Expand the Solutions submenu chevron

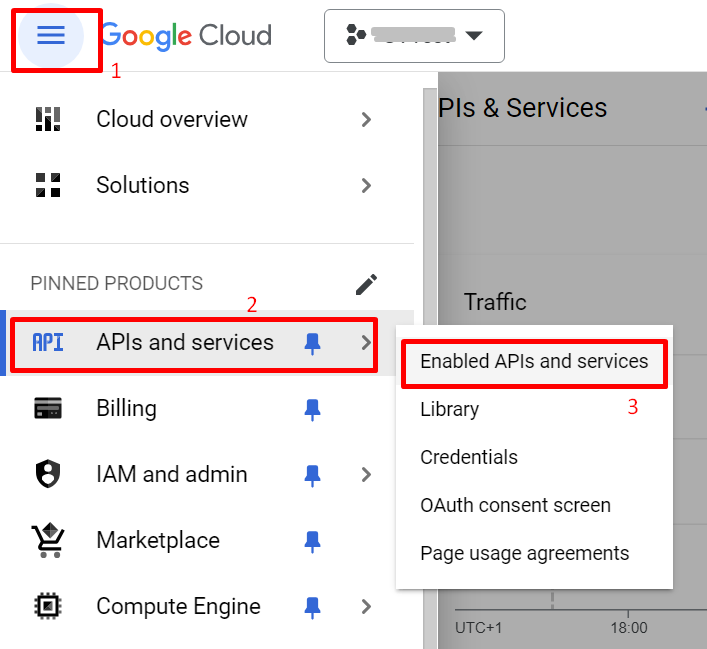[366, 185]
